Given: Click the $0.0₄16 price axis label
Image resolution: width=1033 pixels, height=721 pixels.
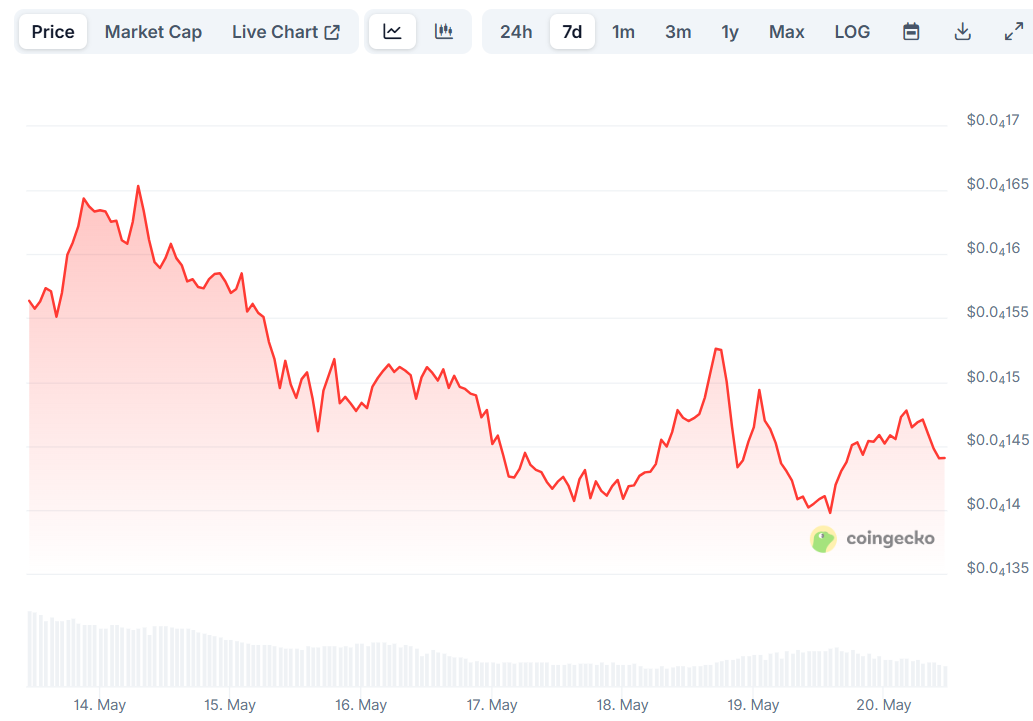Looking at the screenshot, I should tap(993, 248).
